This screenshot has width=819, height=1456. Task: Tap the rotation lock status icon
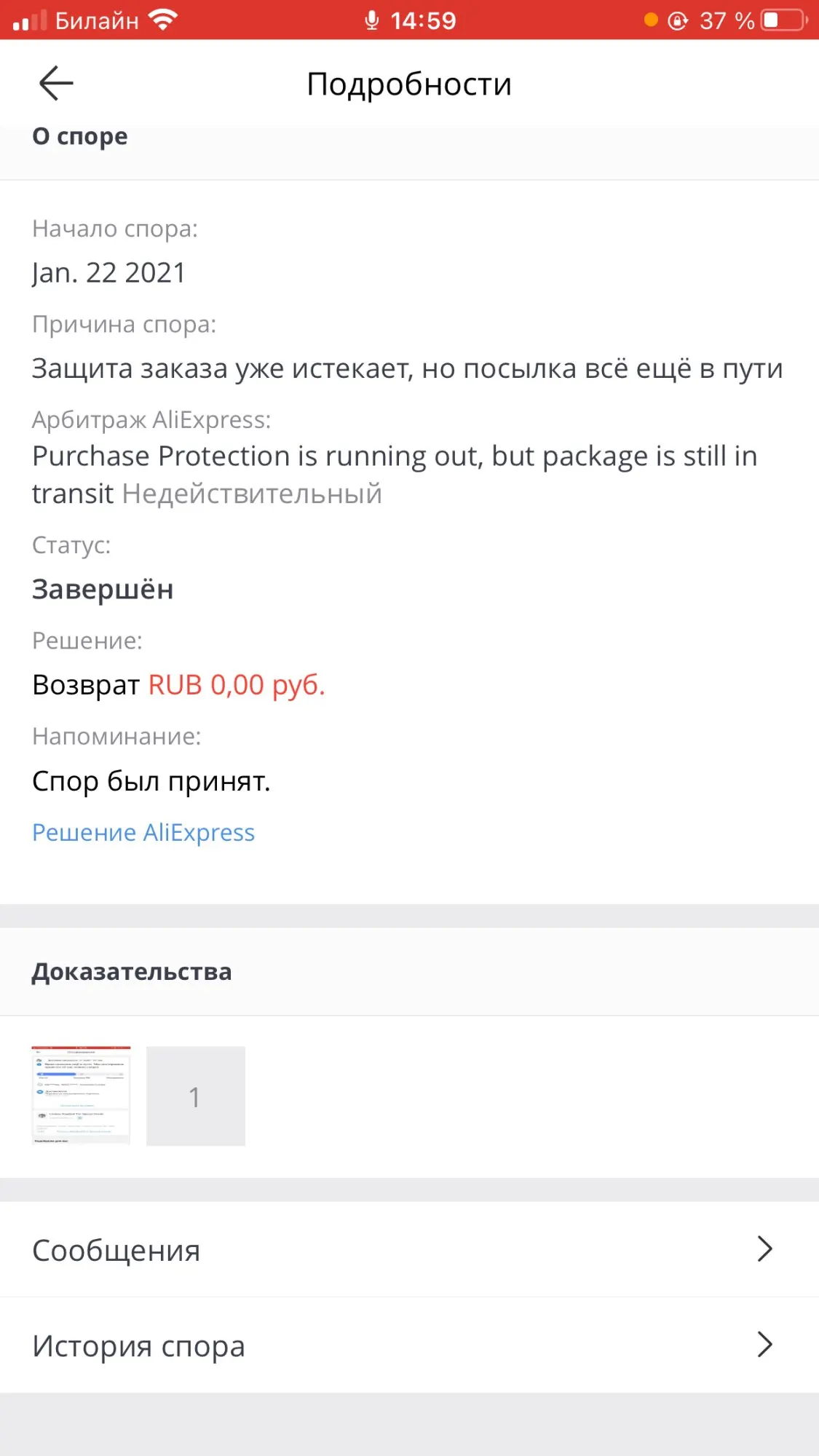[678, 20]
